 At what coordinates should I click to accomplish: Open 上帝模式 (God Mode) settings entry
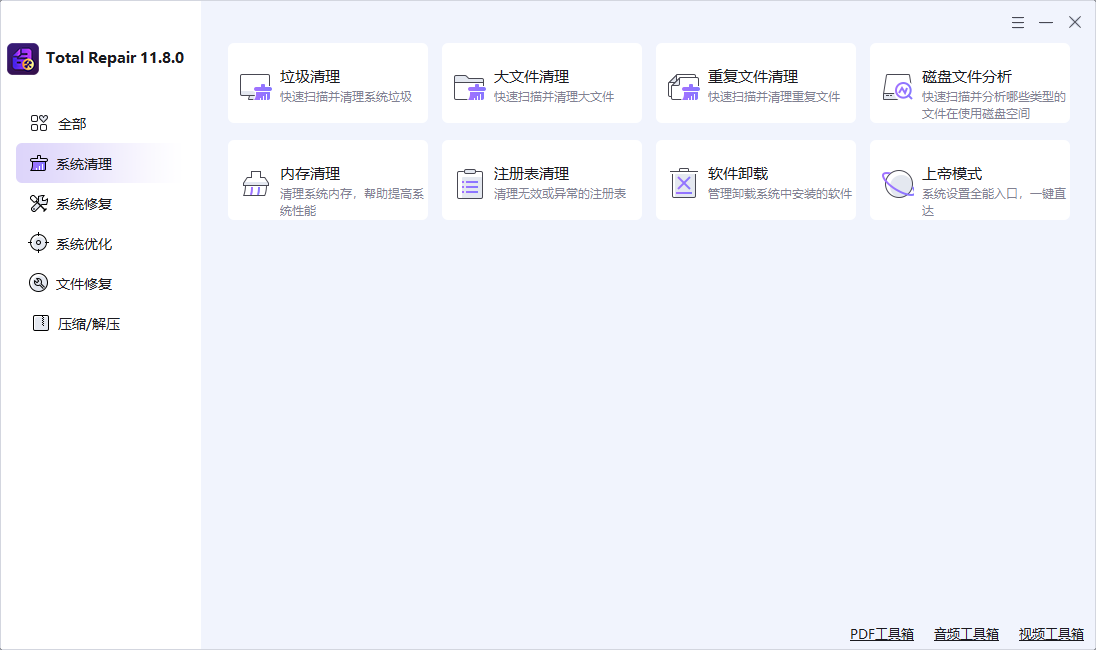click(897, 183)
